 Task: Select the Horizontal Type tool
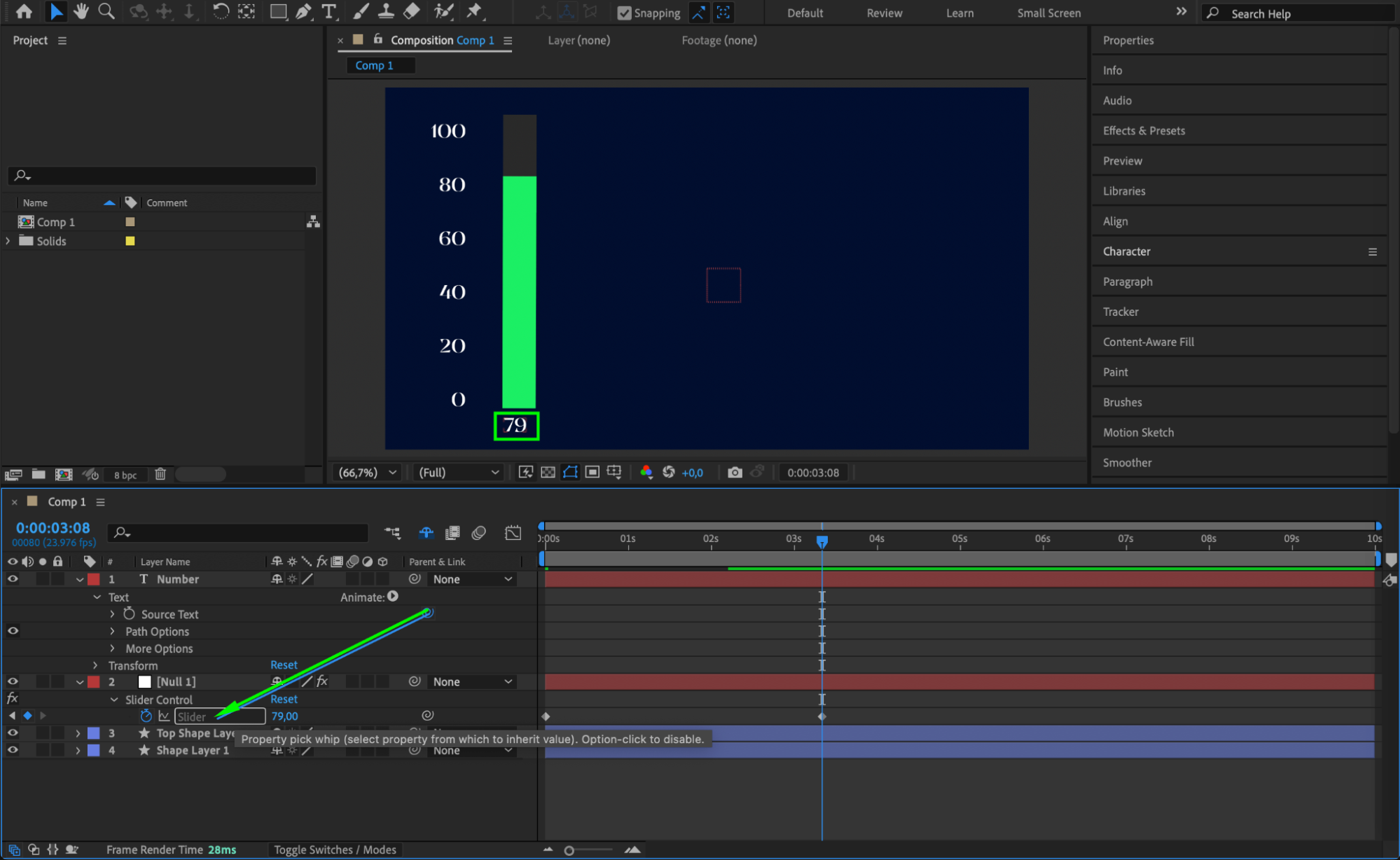tap(328, 11)
